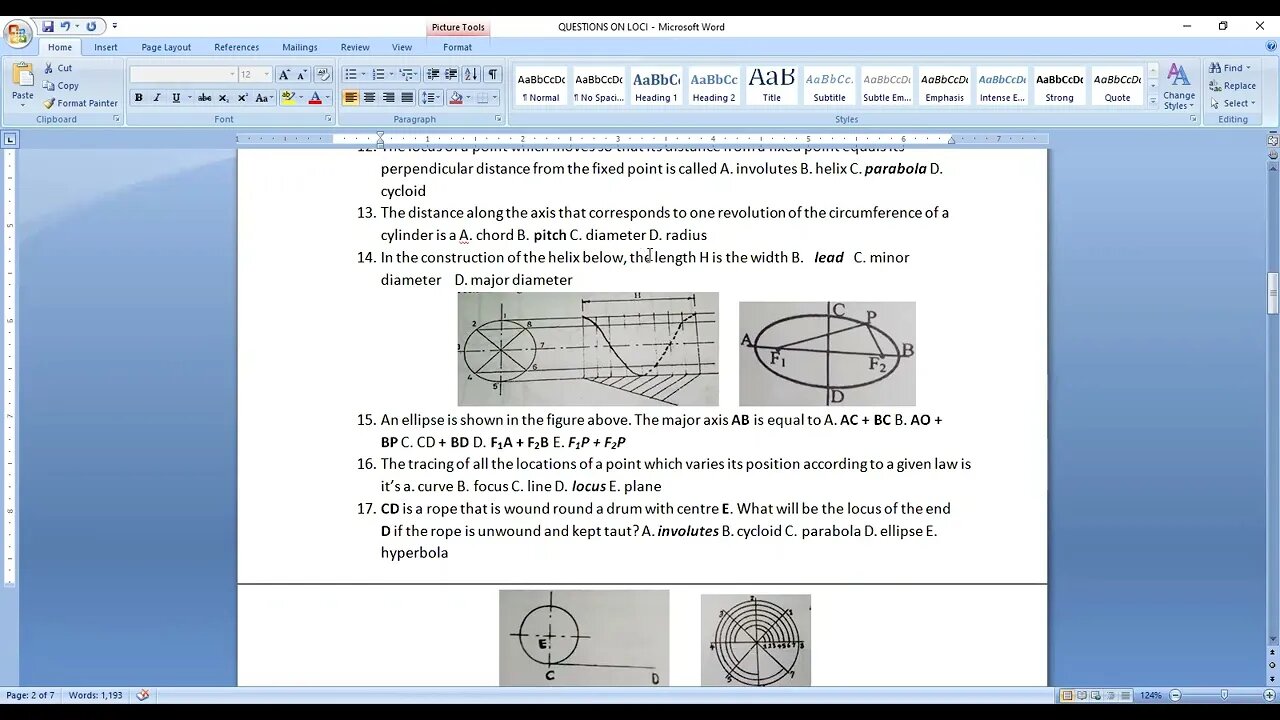Toggle show paragraph marks
The width and height of the screenshot is (1280, 720).
(493, 74)
